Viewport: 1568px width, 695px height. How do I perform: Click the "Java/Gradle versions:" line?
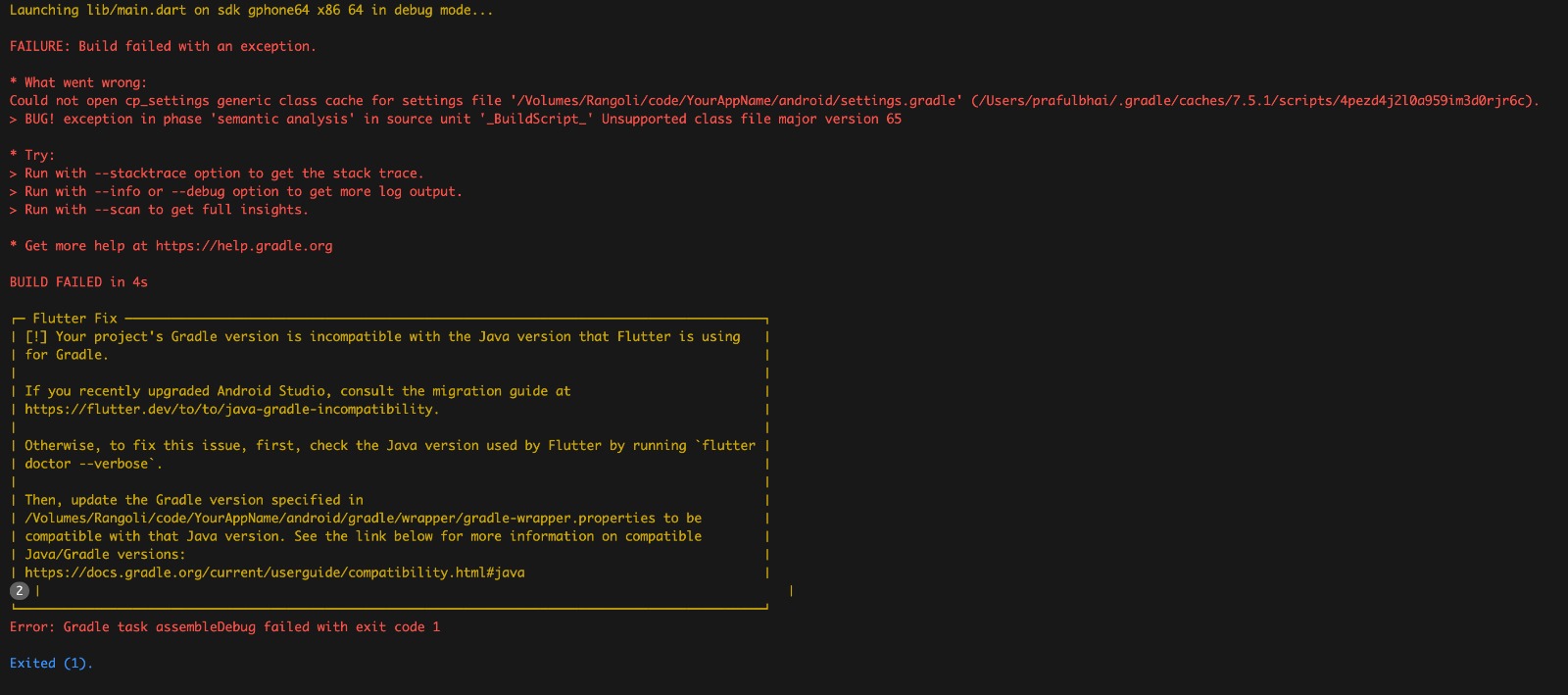pos(105,554)
